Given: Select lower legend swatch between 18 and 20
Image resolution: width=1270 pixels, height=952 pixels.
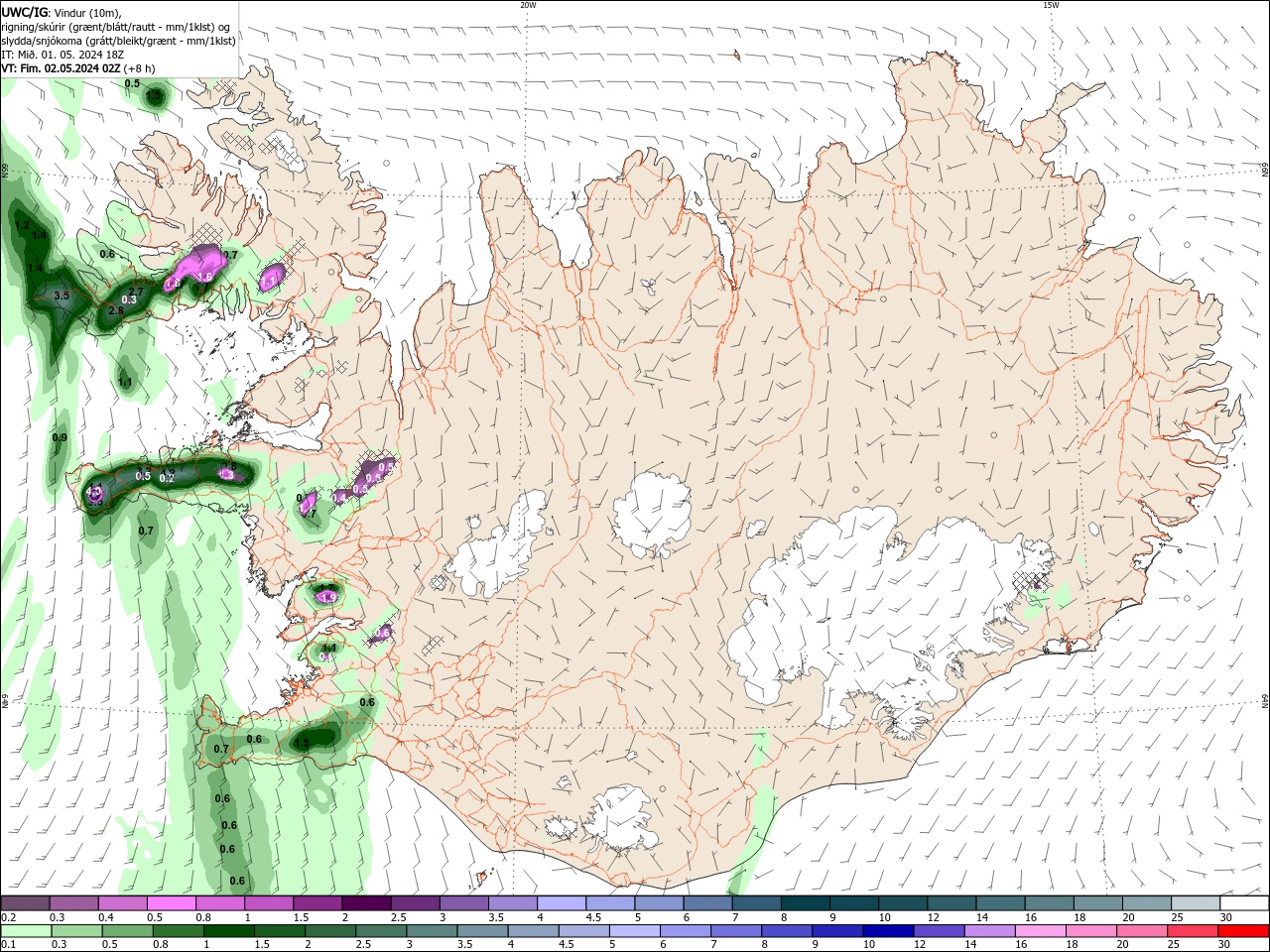Looking at the screenshot, I should click(1091, 930).
